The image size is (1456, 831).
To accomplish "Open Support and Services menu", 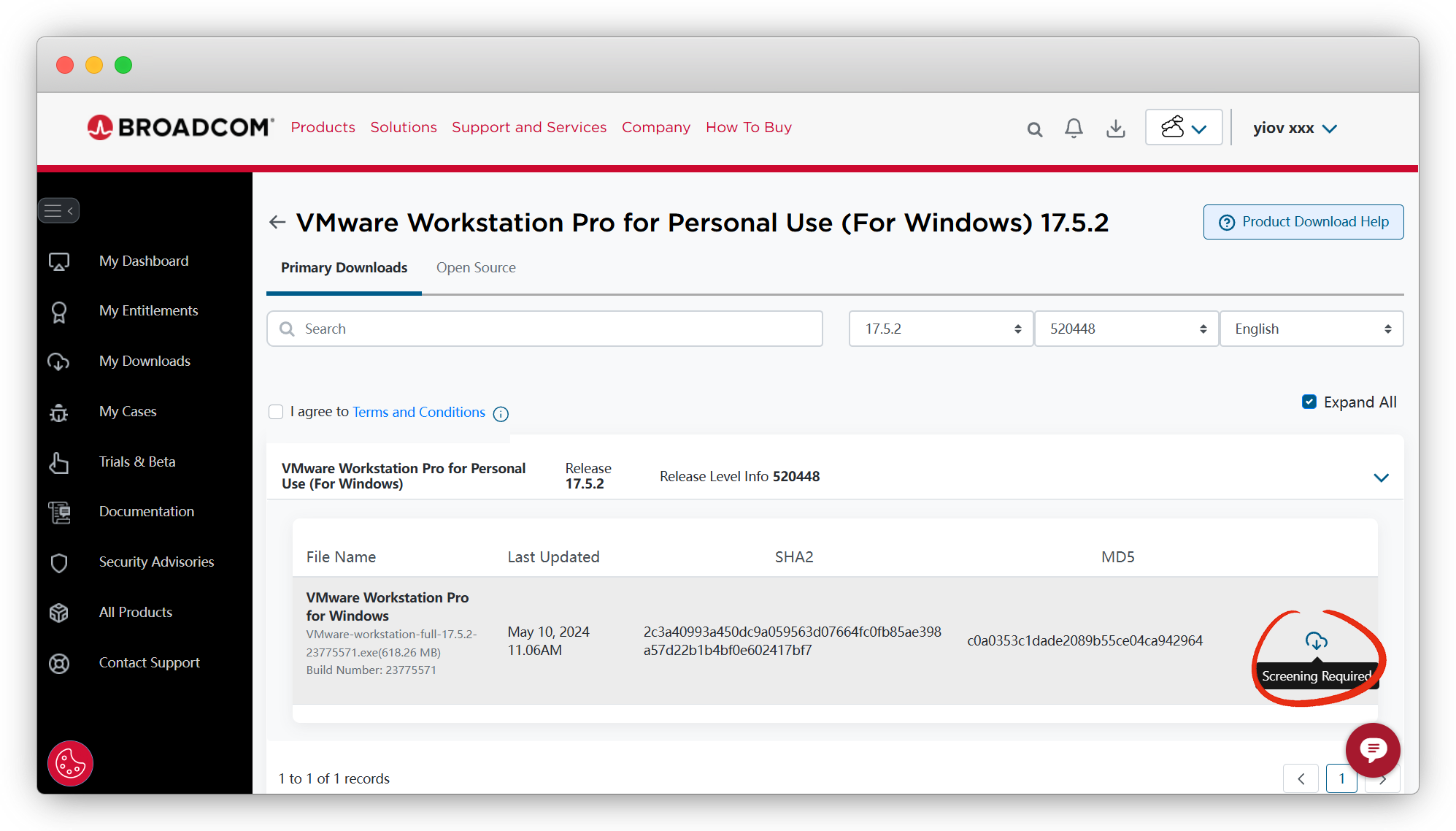I will pyautogui.click(x=528, y=127).
